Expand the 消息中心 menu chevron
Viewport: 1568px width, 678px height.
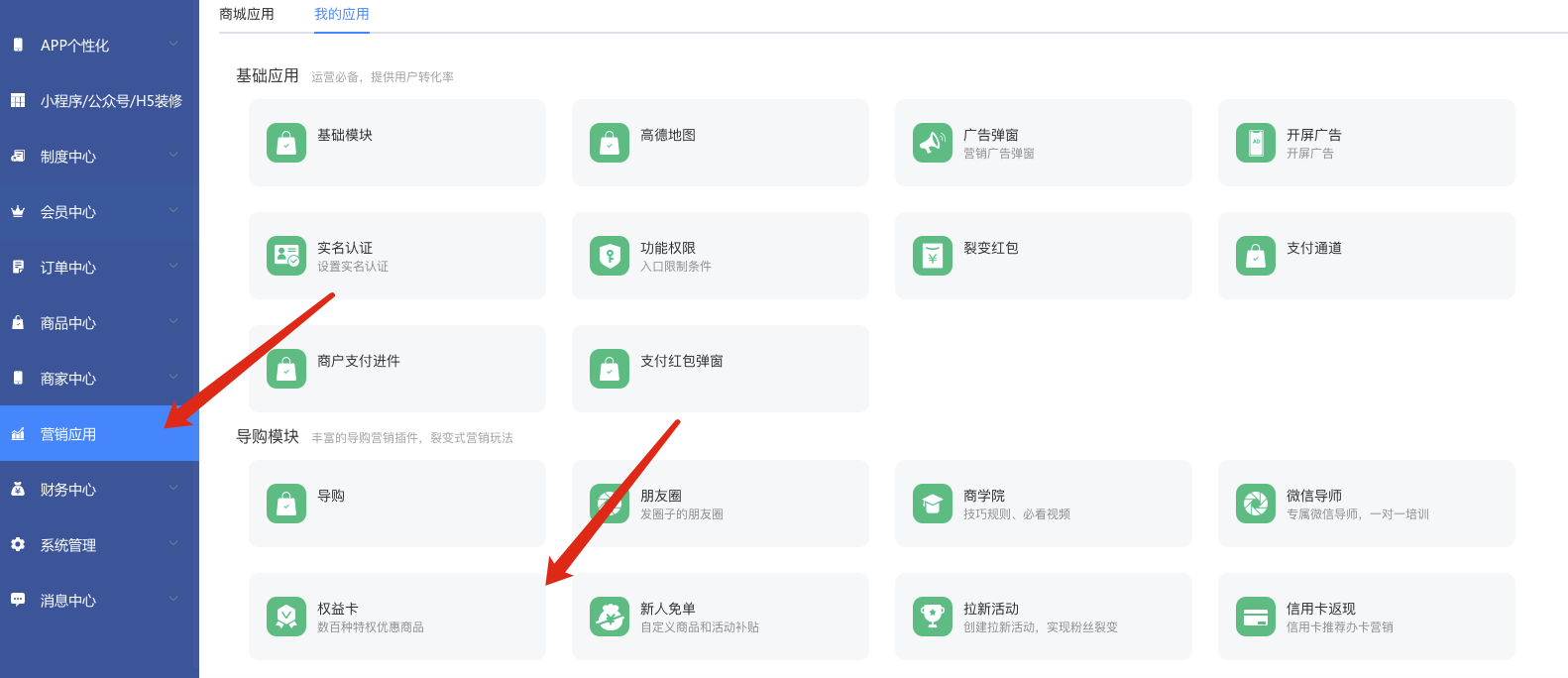173,599
